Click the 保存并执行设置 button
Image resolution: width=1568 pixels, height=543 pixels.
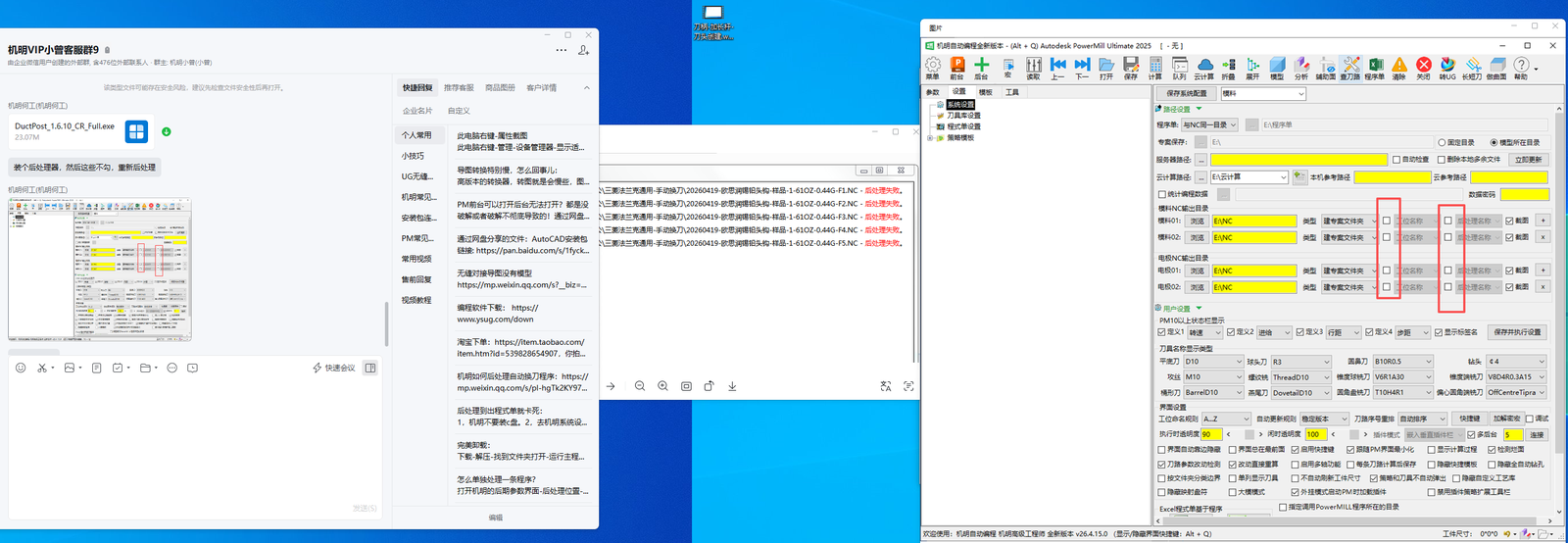point(1518,332)
